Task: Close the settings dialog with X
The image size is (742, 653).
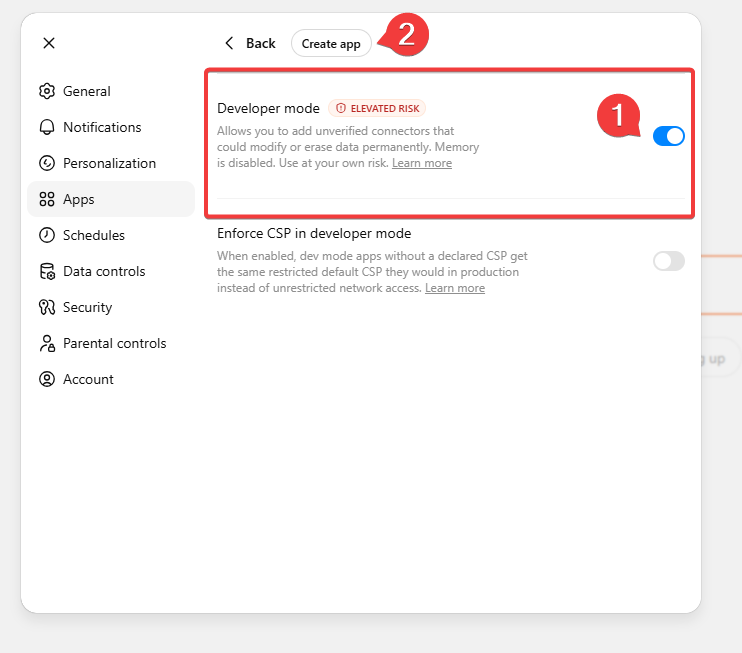Action: [49, 43]
